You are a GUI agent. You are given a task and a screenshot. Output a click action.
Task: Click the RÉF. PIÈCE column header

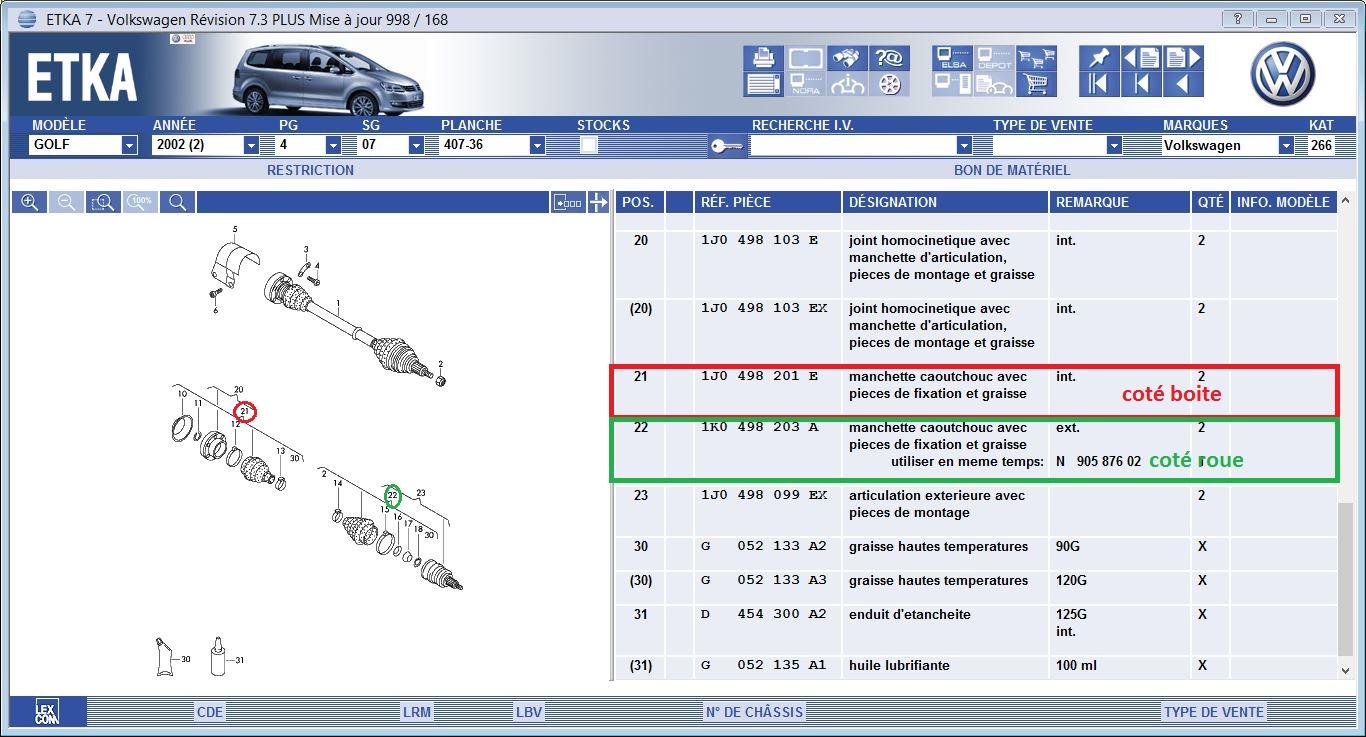(767, 202)
